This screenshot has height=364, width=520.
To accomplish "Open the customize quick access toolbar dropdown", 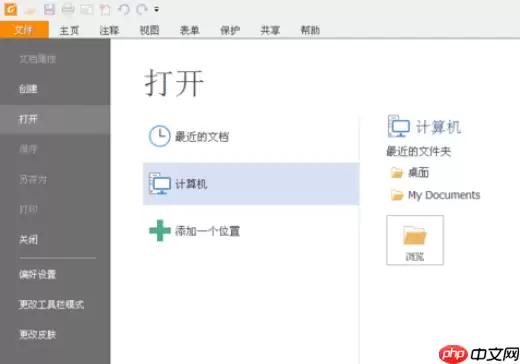I will (156, 9).
